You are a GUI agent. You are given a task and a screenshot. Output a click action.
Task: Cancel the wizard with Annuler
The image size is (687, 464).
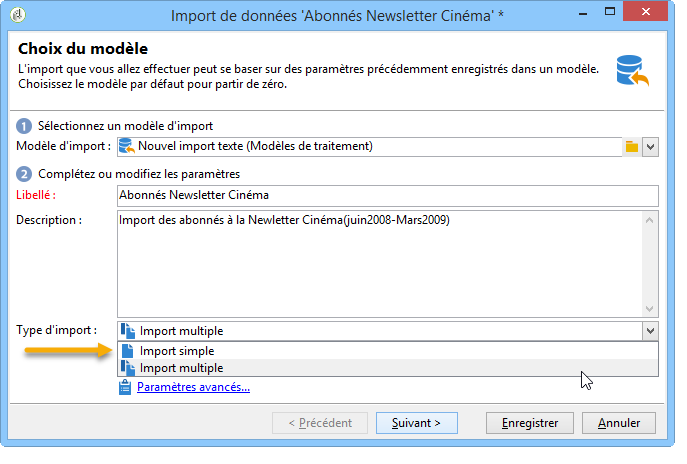(619, 423)
